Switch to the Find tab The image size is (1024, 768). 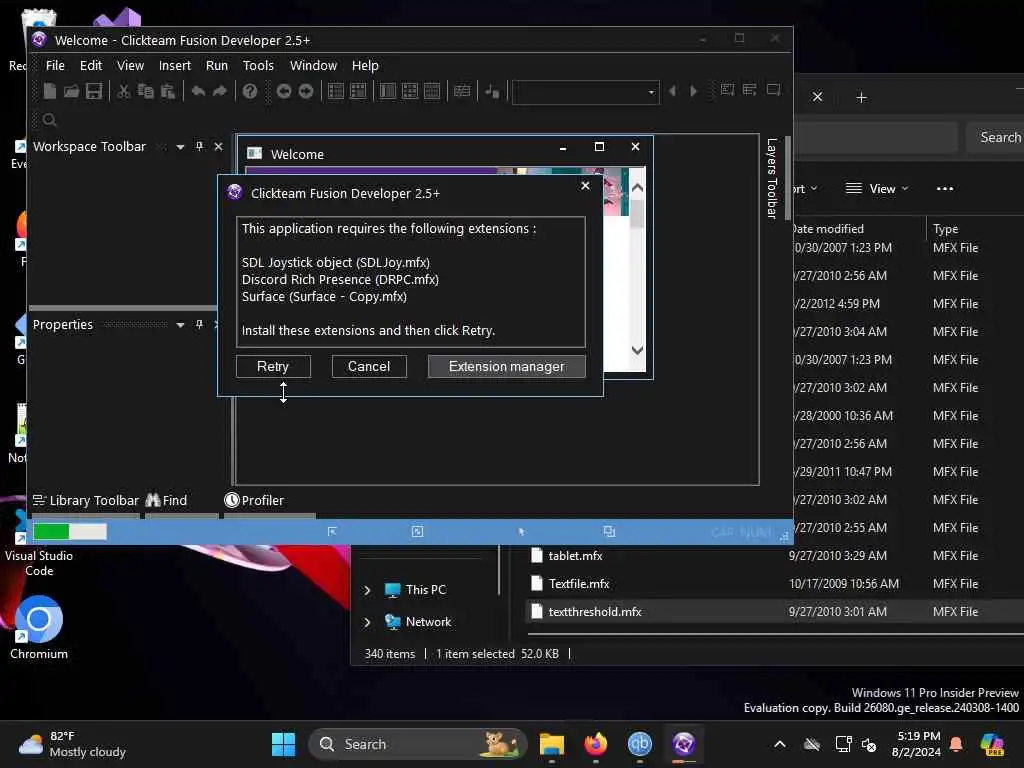pyautogui.click(x=167, y=500)
